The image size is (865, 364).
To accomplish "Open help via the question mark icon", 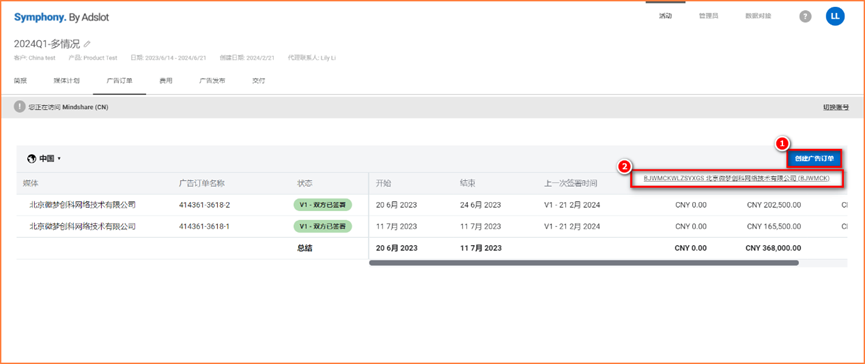I will (x=805, y=17).
